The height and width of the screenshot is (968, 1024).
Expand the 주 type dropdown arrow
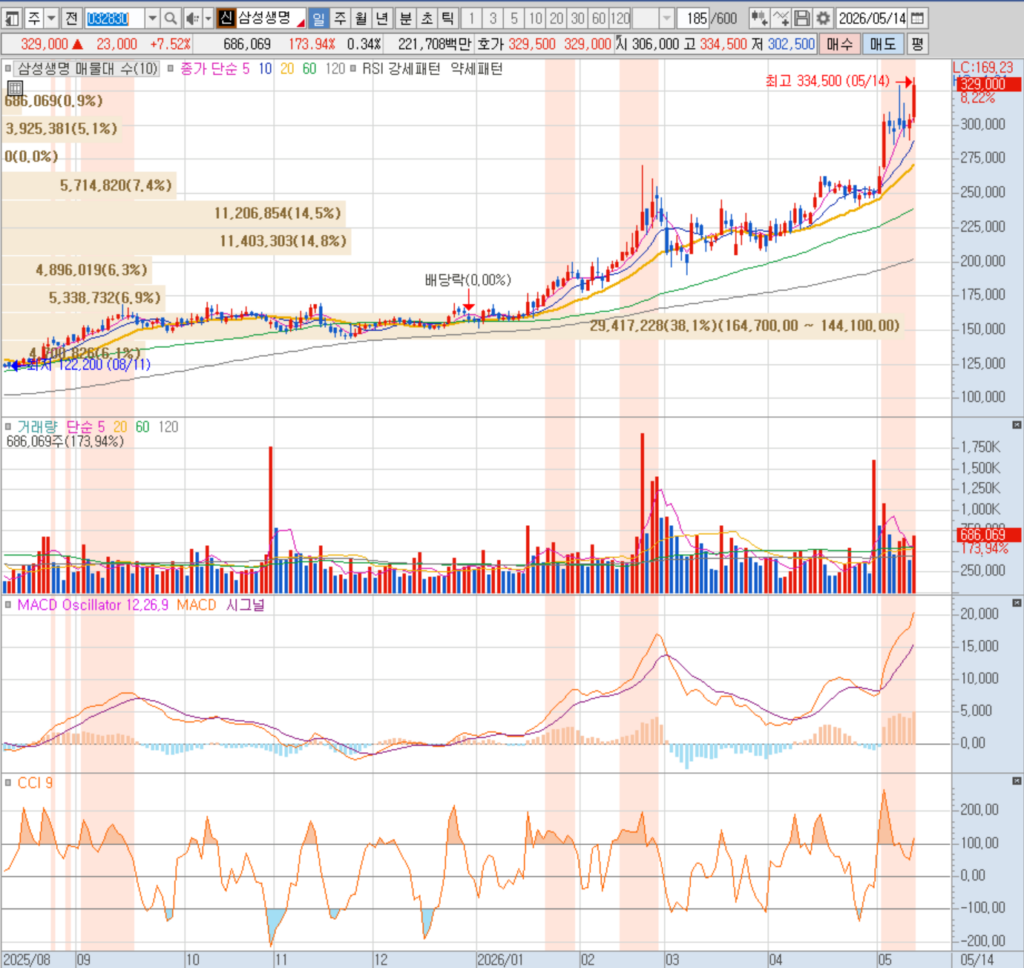click(51, 18)
